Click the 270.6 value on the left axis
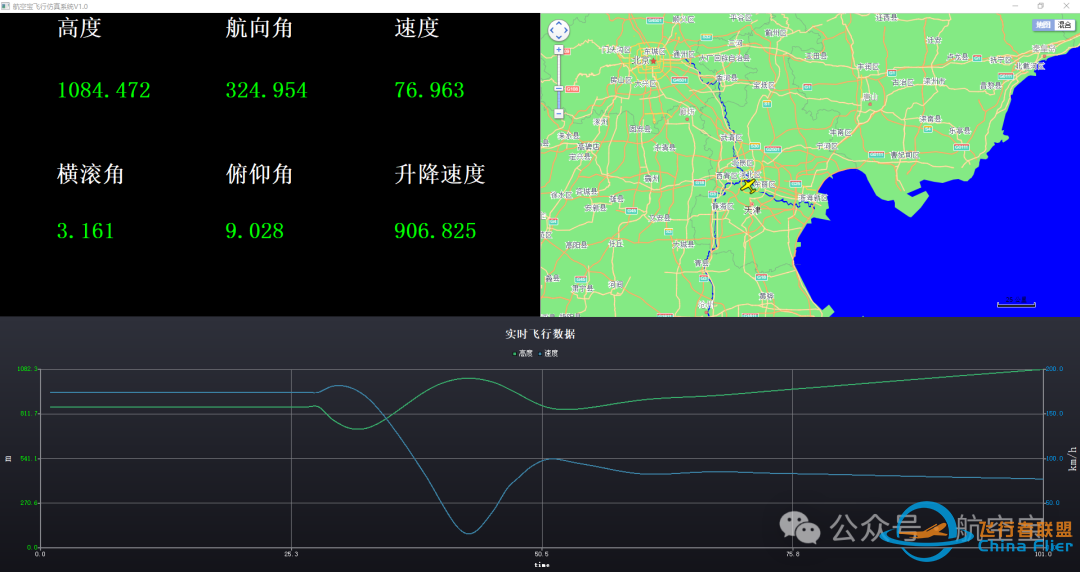The image size is (1080, 572). coord(29,503)
